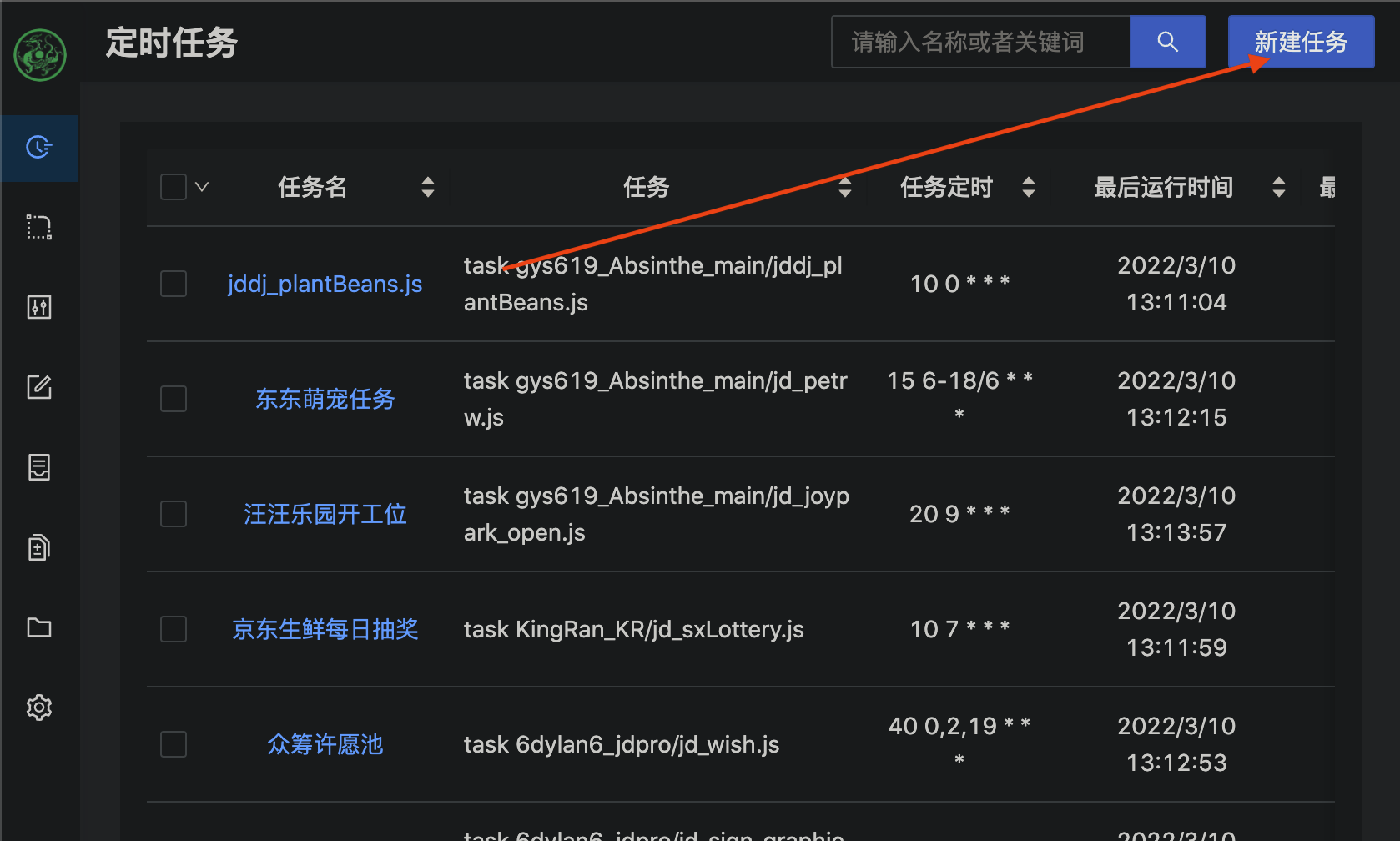Viewport: 1400px width, 841px height.
Task: Sort by 最后运行时间 using column sorter
Action: tap(1278, 186)
